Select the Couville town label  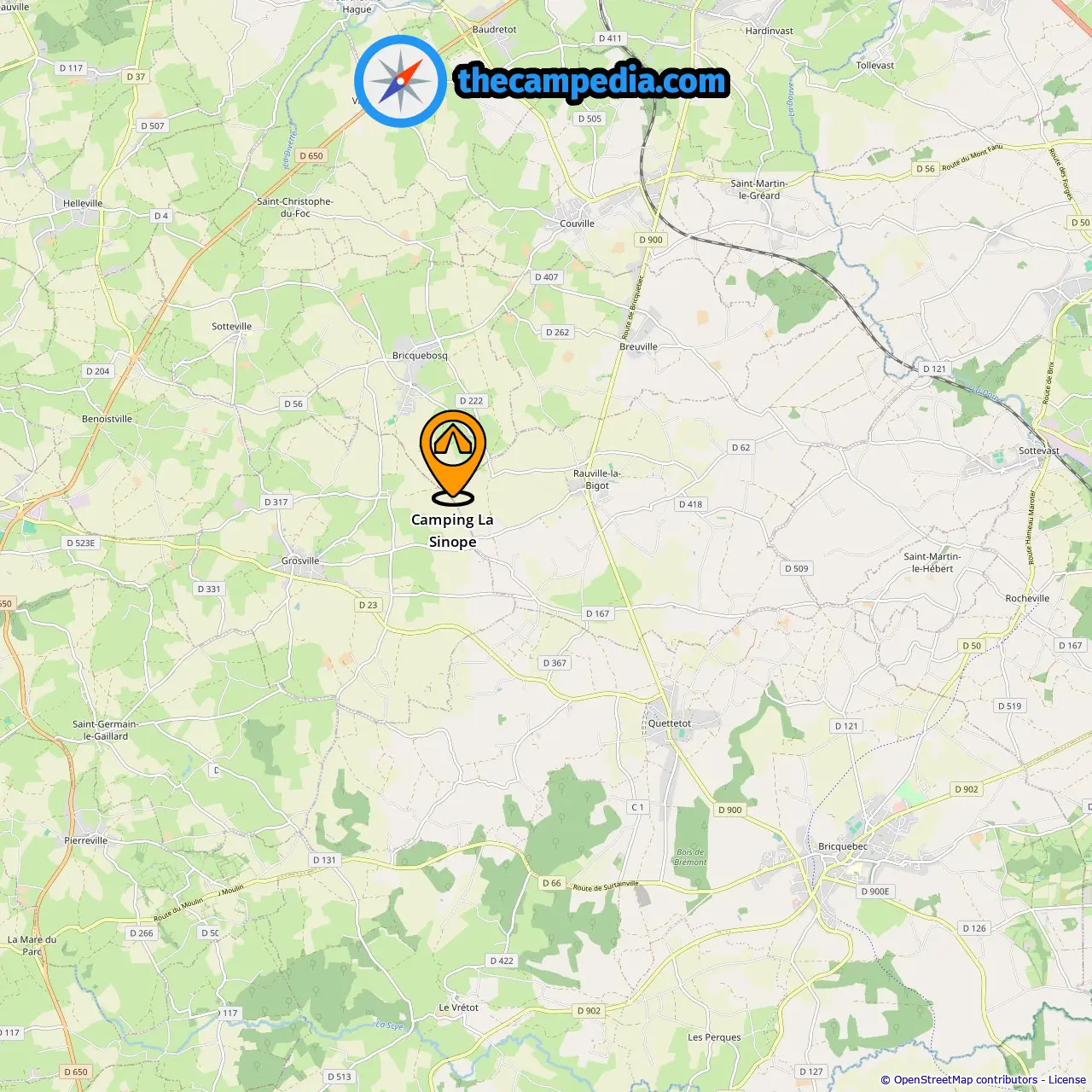click(x=578, y=224)
